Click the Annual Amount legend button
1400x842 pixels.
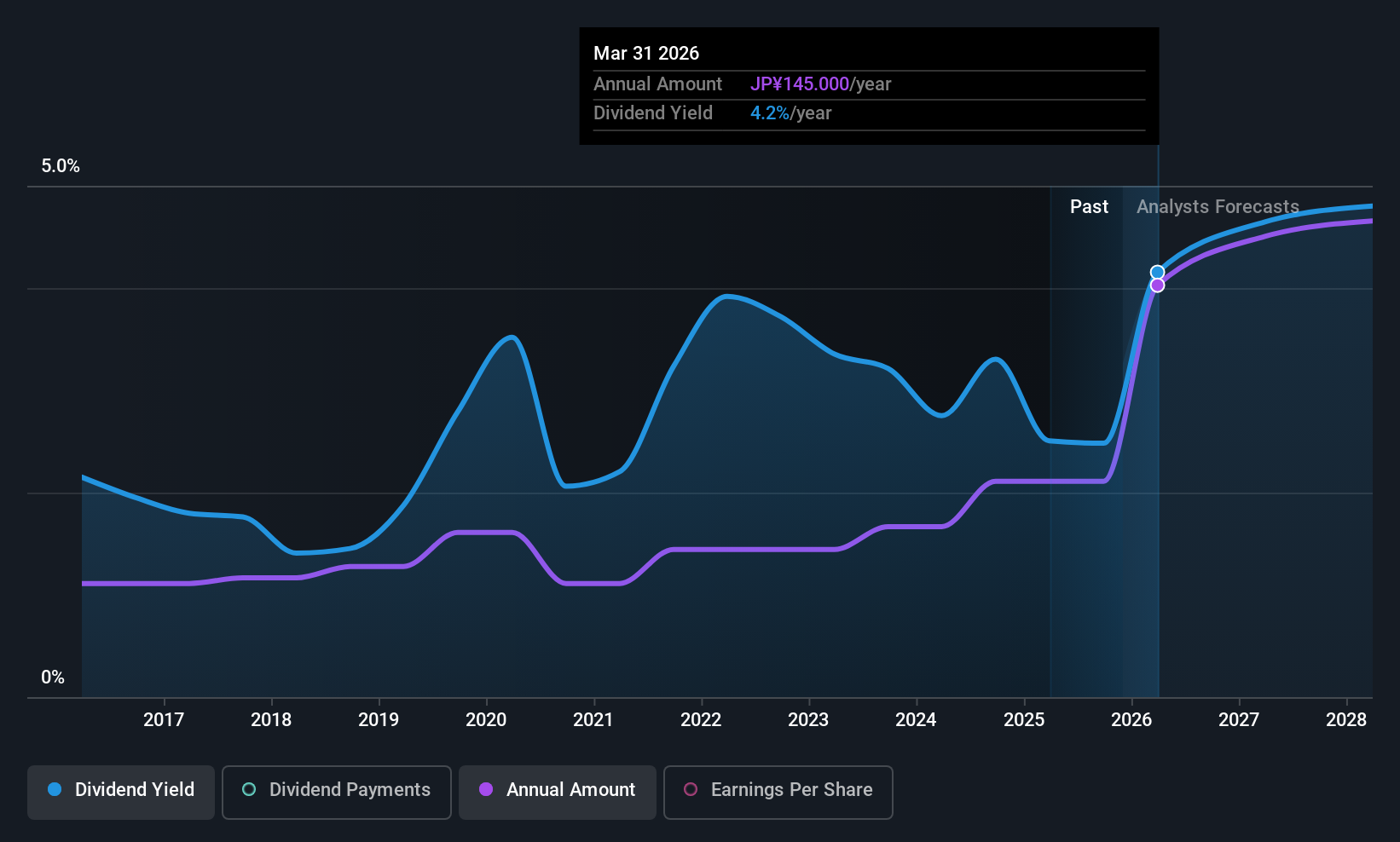click(557, 792)
